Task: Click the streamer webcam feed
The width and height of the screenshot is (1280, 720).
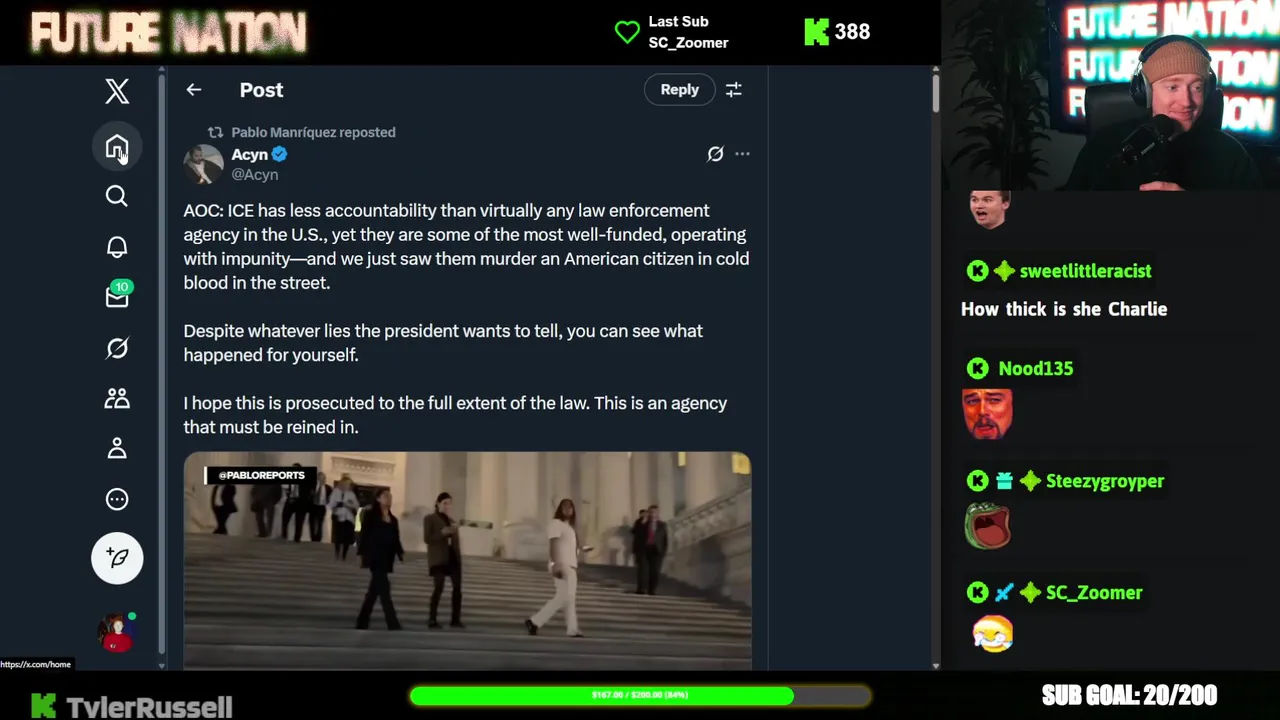Action: tap(1110, 95)
